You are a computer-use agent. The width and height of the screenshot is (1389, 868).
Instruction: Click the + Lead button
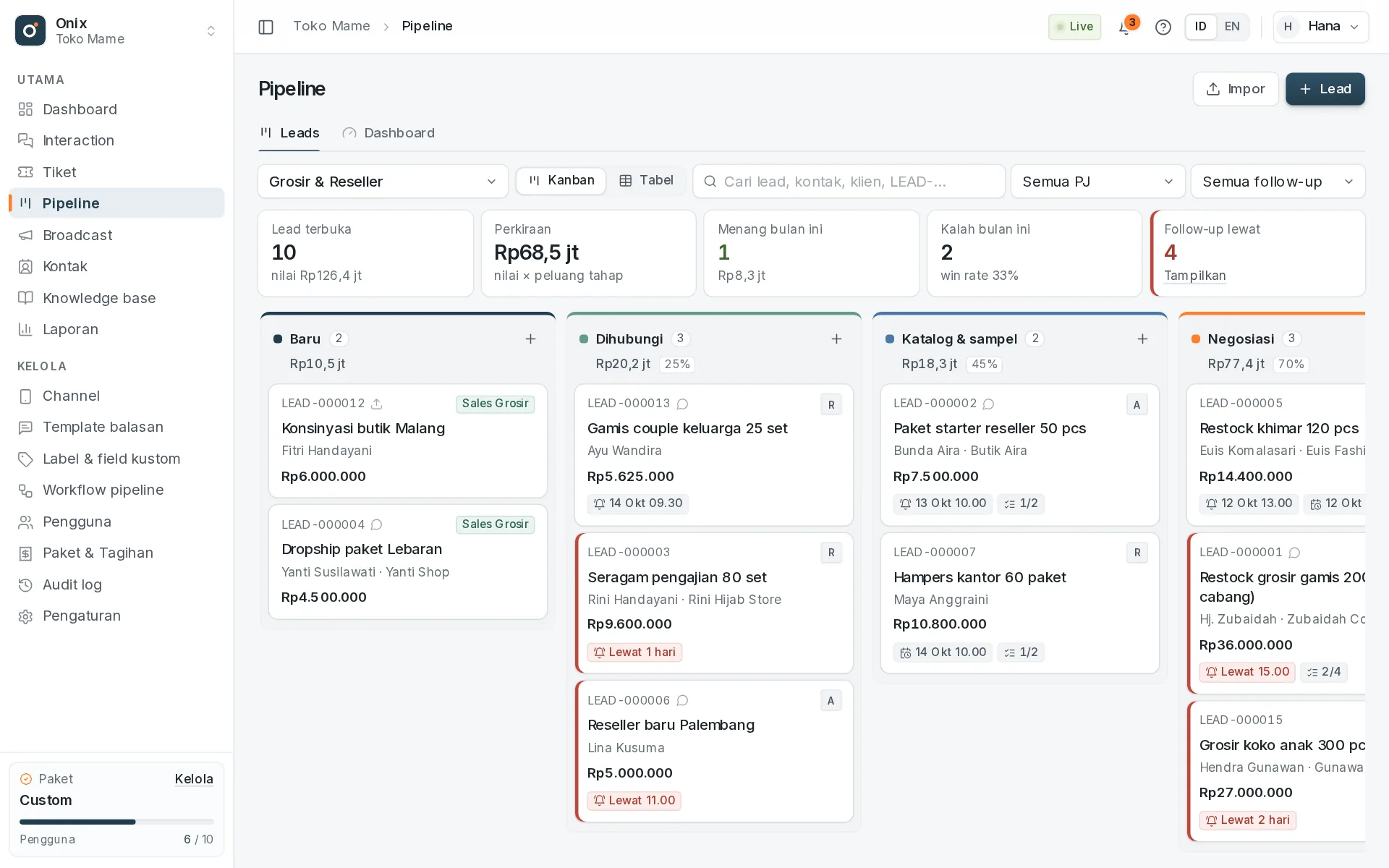click(1325, 89)
